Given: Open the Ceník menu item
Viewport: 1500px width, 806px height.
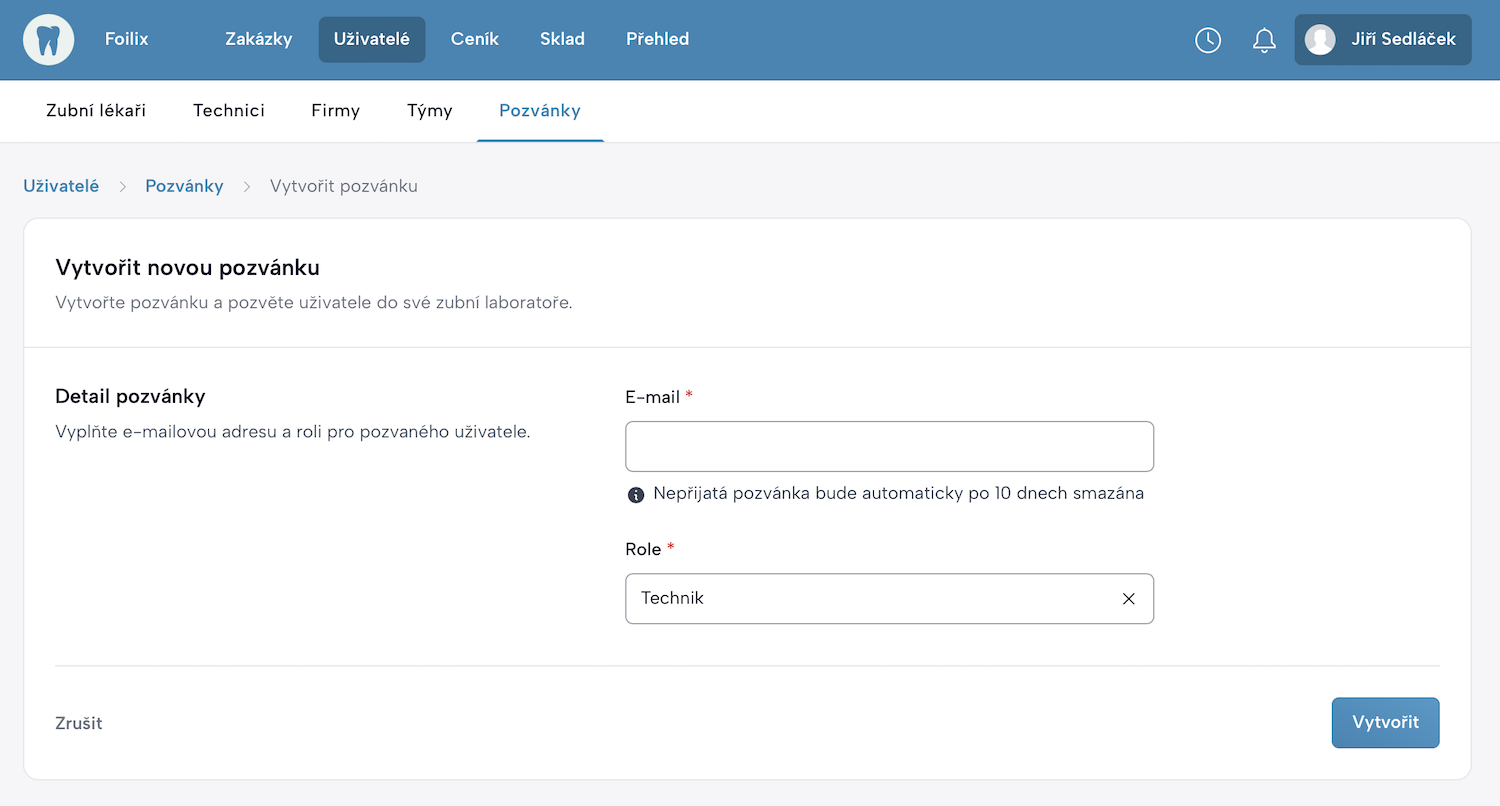Looking at the screenshot, I should (475, 40).
